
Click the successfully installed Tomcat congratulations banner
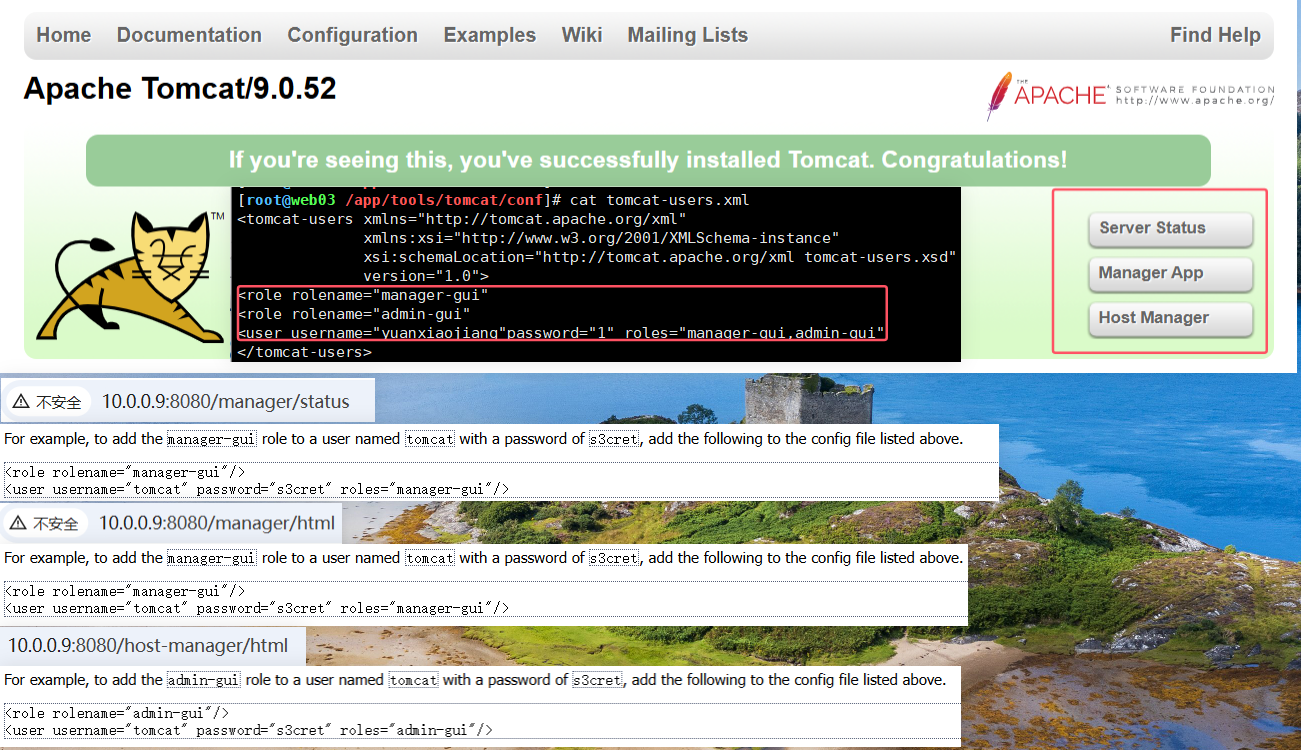pyautogui.click(x=648, y=160)
